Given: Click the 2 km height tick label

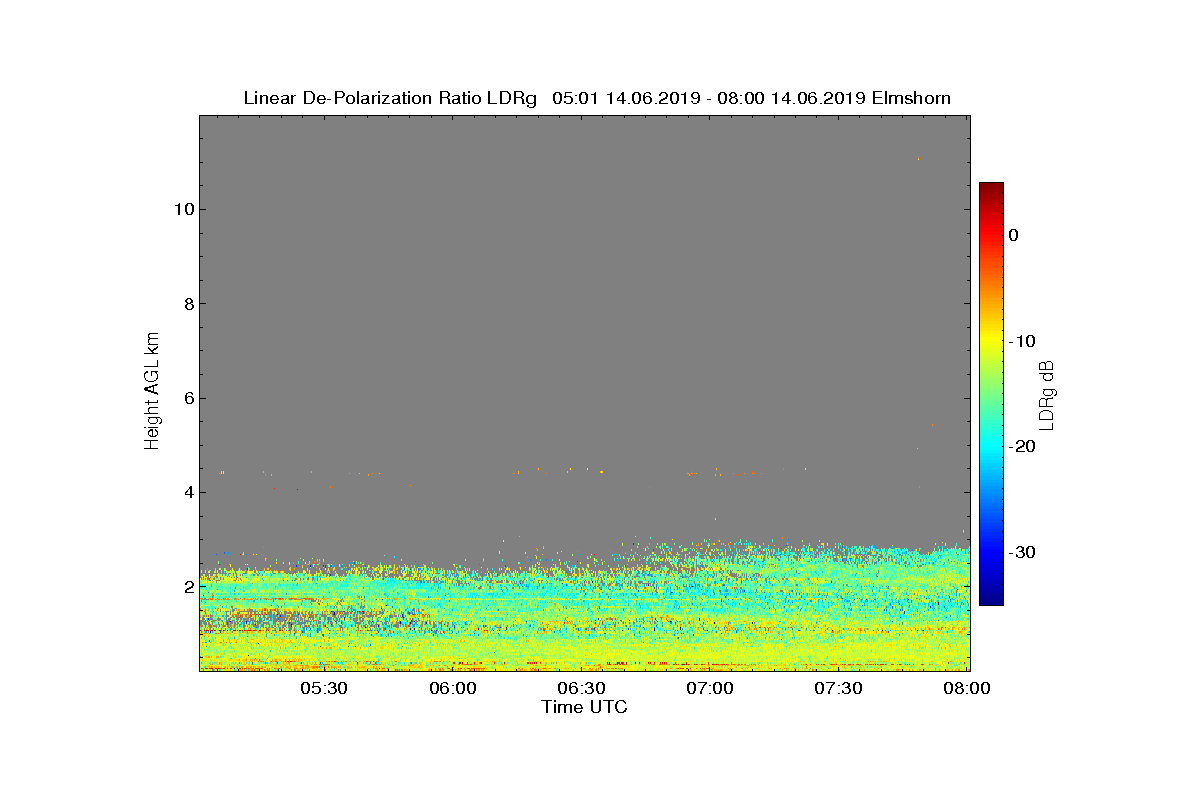Looking at the screenshot, I should tap(186, 587).
